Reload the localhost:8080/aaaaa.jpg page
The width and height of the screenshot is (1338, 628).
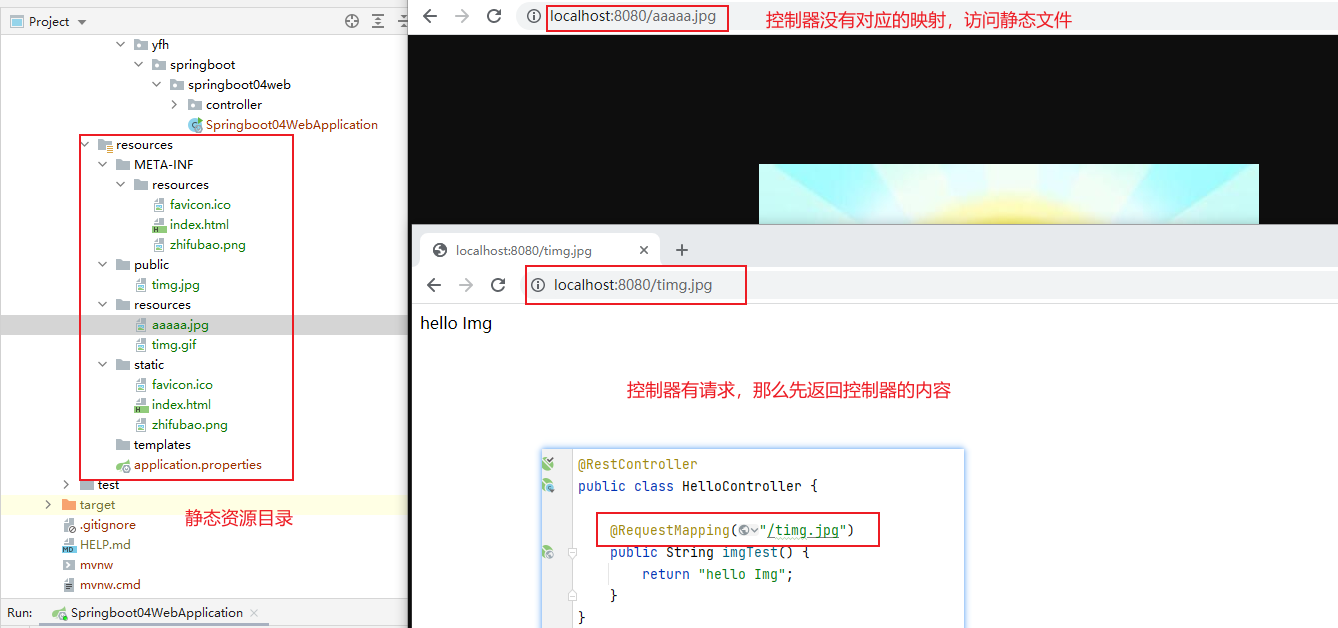[494, 16]
